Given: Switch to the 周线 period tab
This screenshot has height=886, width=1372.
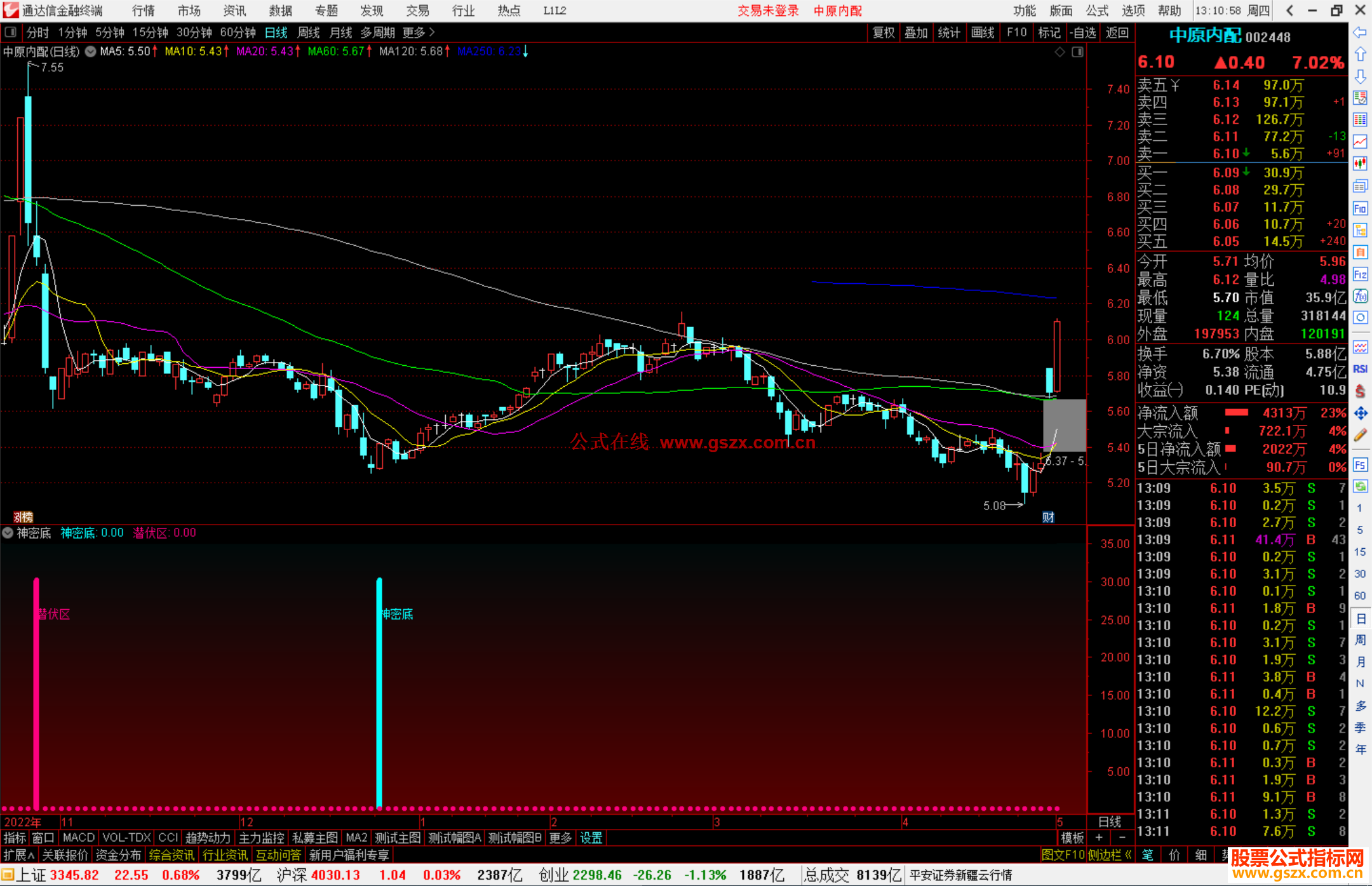Looking at the screenshot, I should click(x=309, y=32).
